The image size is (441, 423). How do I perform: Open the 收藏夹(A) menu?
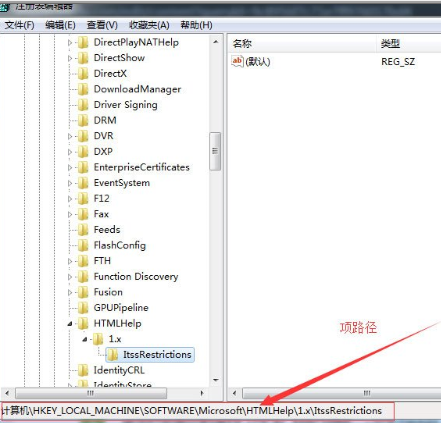click(149, 25)
